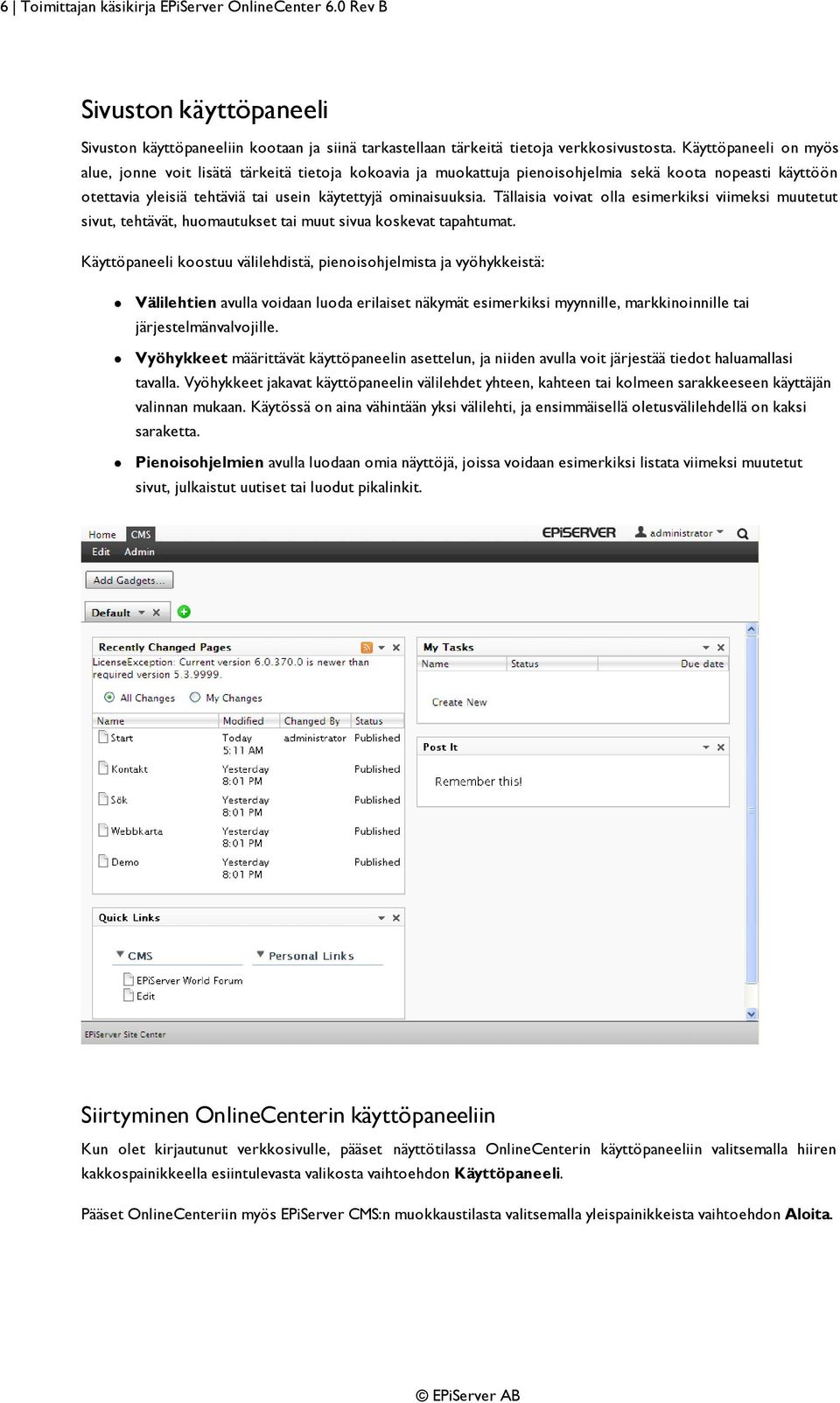Open the Sök page link
This screenshot has height=1403, width=840.
pyautogui.click(x=119, y=799)
